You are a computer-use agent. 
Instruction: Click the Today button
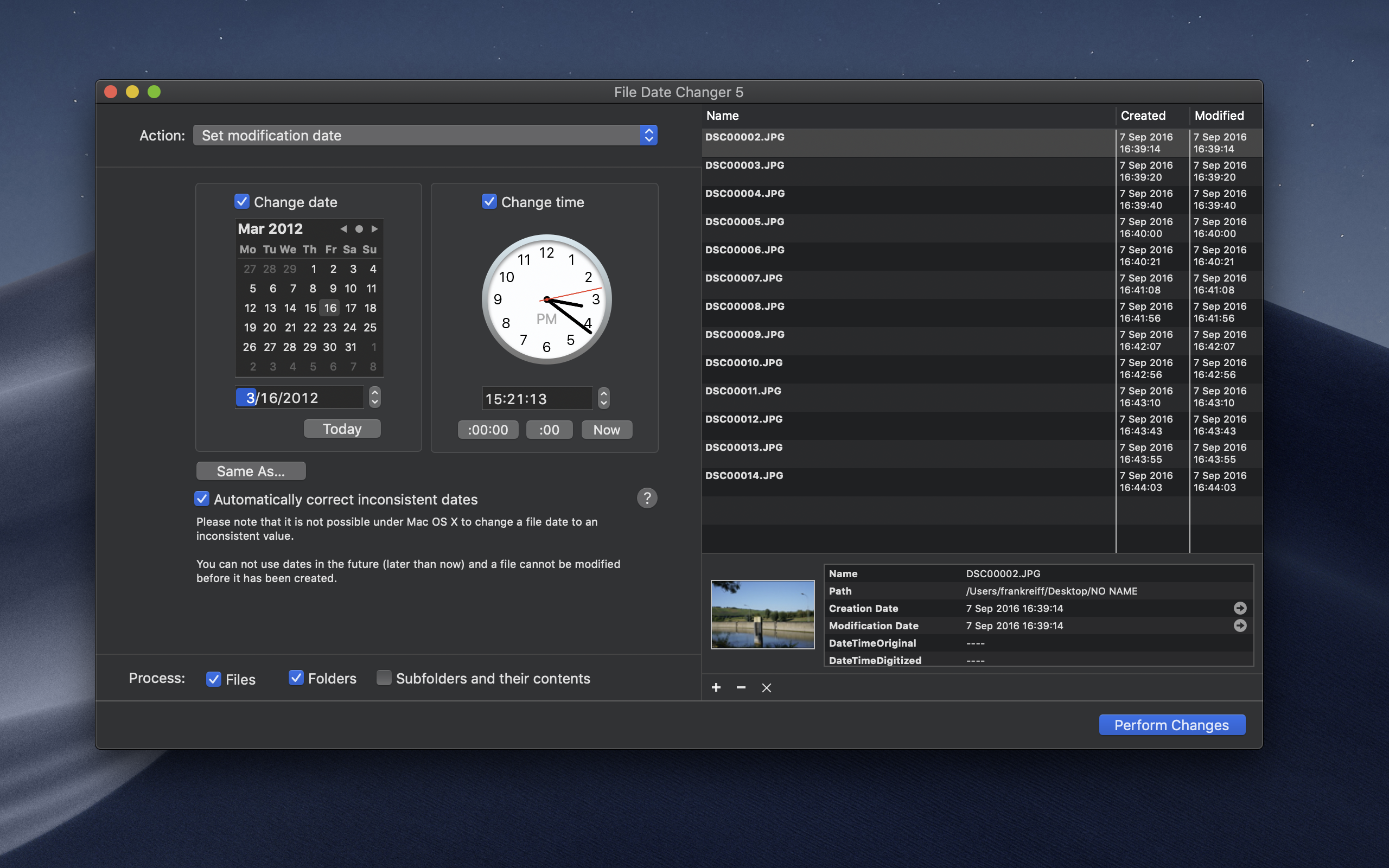click(x=342, y=429)
